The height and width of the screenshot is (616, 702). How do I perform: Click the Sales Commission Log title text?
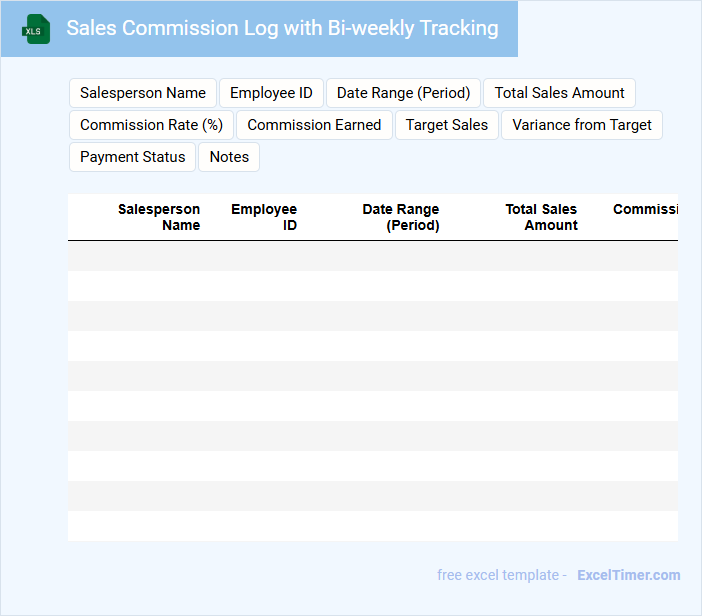click(x=282, y=28)
